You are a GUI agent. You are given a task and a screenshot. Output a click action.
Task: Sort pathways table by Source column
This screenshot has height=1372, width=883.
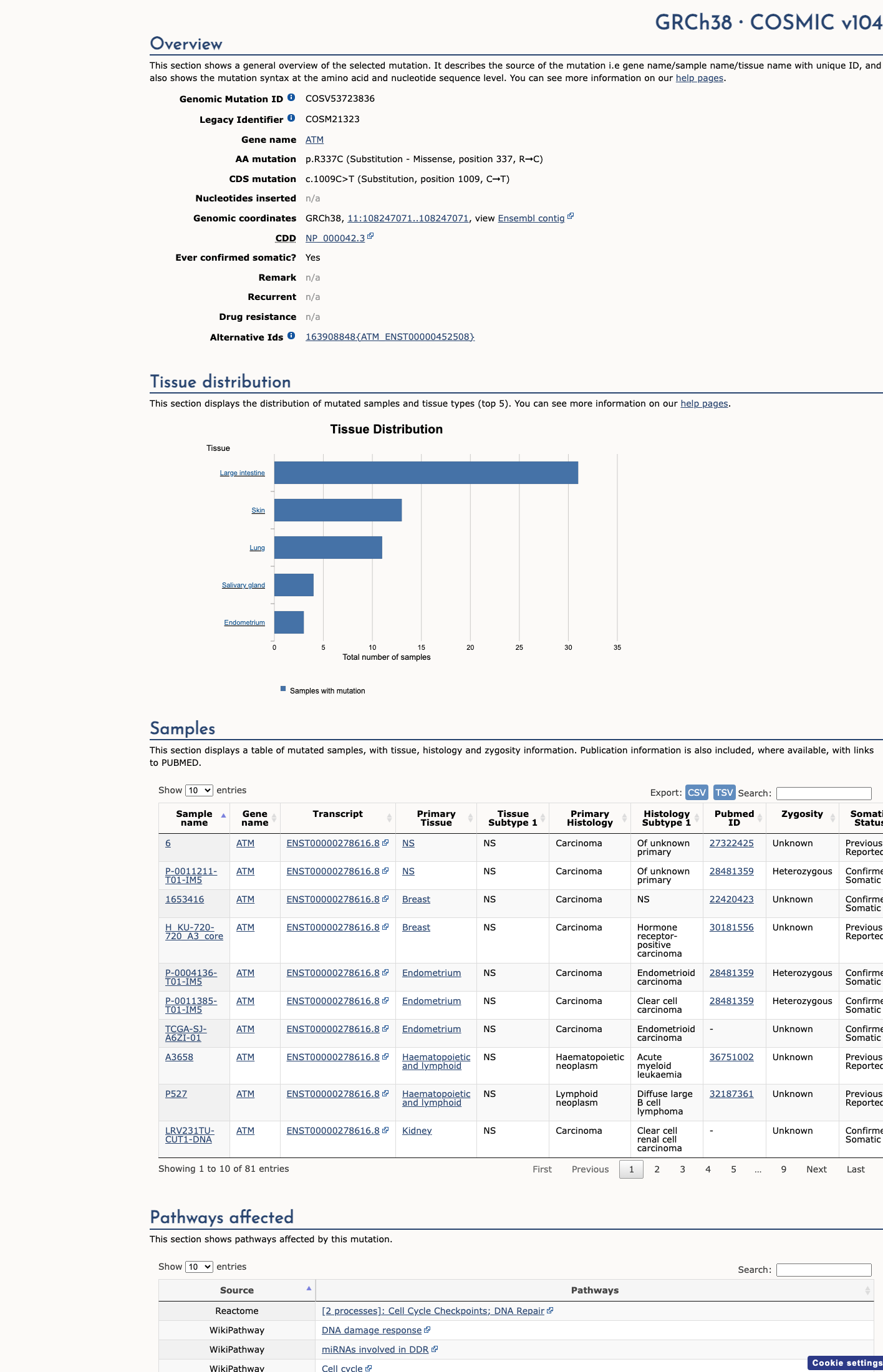[309, 1288]
